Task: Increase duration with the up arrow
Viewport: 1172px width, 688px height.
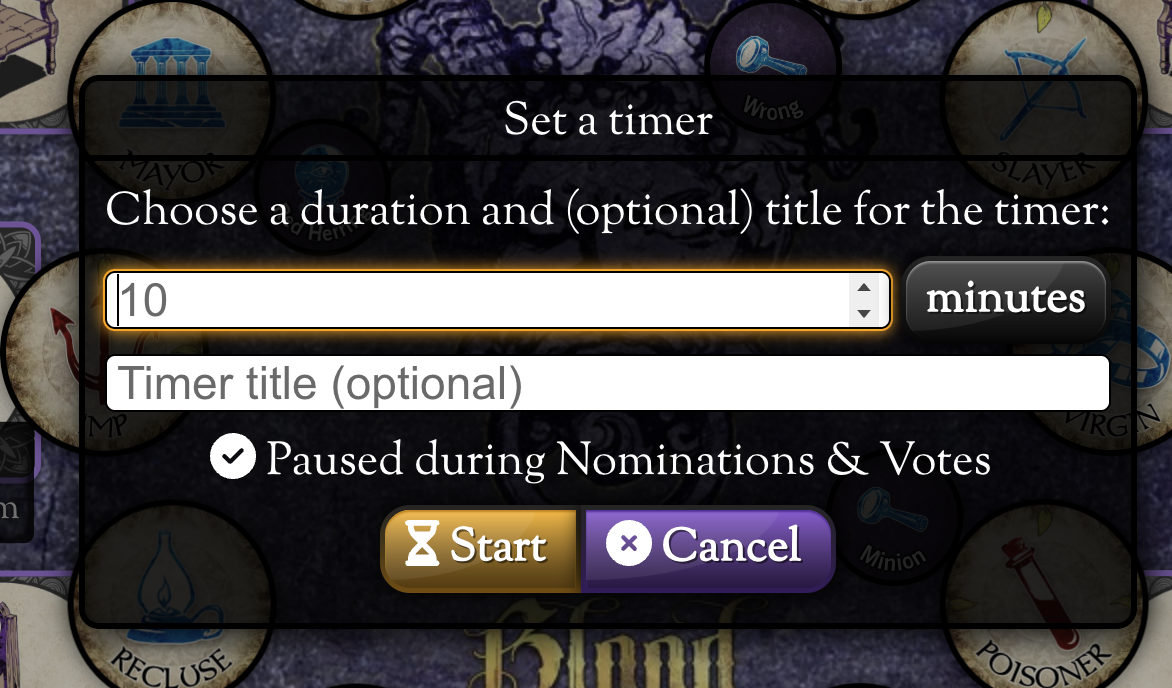Action: (864, 288)
